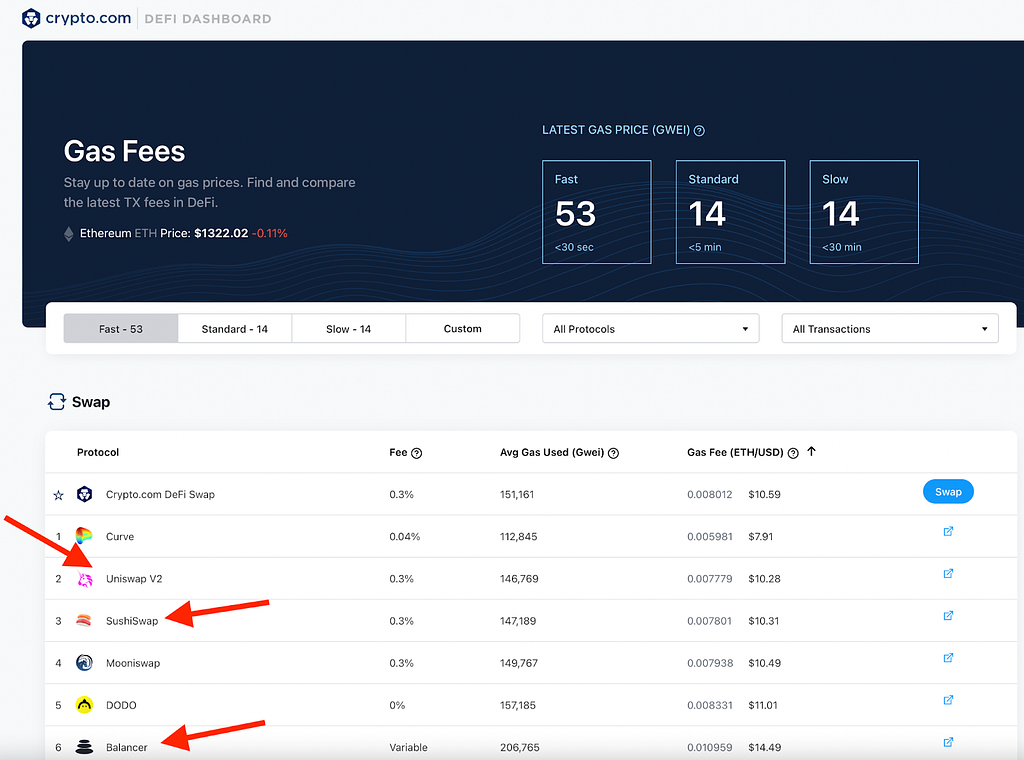Click the Curve rainbow logo
The image size is (1024, 760).
point(84,536)
